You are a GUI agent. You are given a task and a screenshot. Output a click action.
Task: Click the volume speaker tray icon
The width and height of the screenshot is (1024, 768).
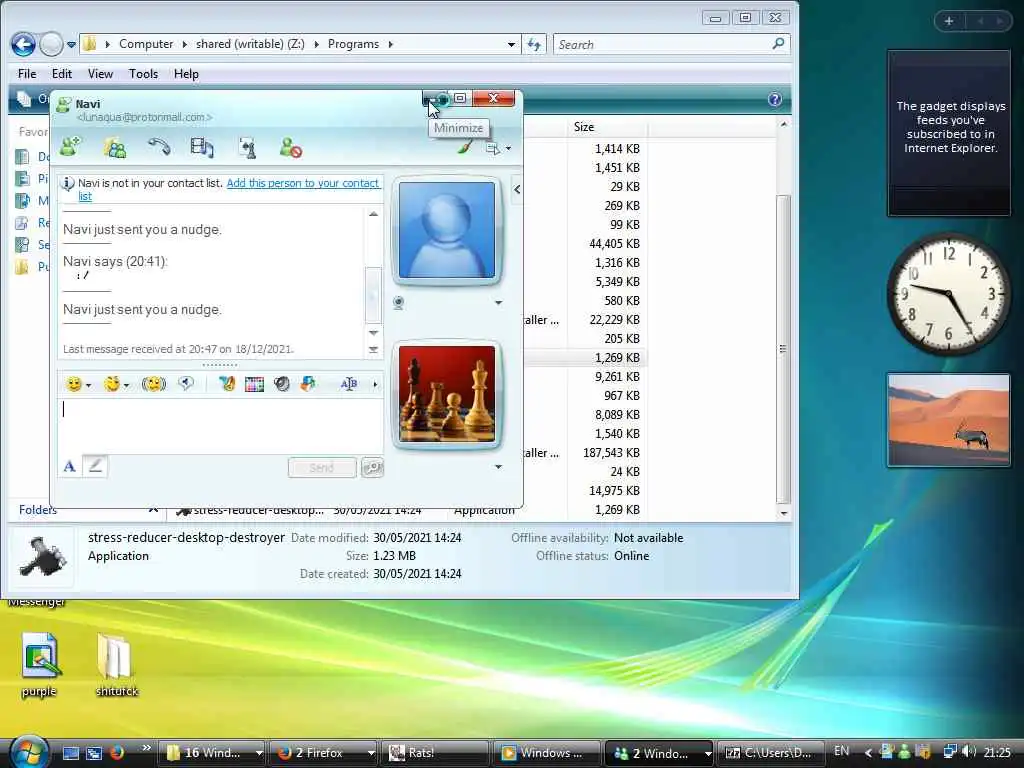(x=969, y=752)
